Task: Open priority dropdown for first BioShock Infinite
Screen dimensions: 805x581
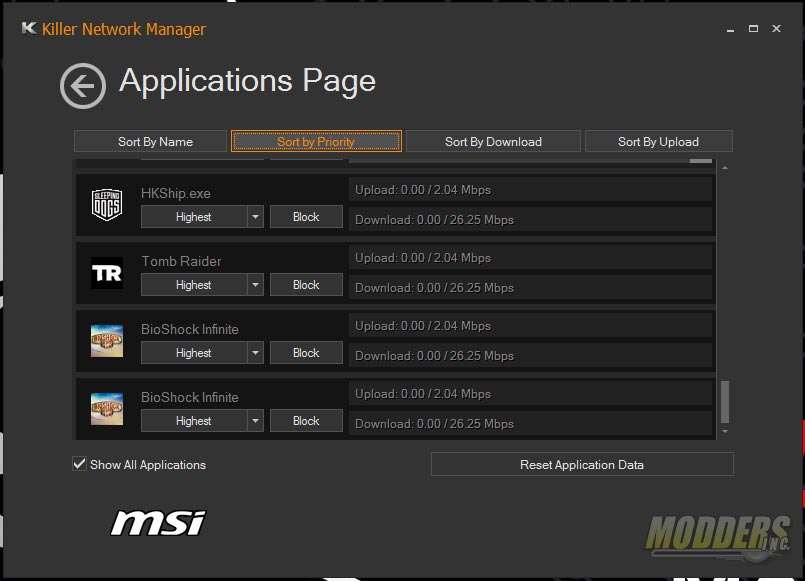Action: click(x=255, y=353)
